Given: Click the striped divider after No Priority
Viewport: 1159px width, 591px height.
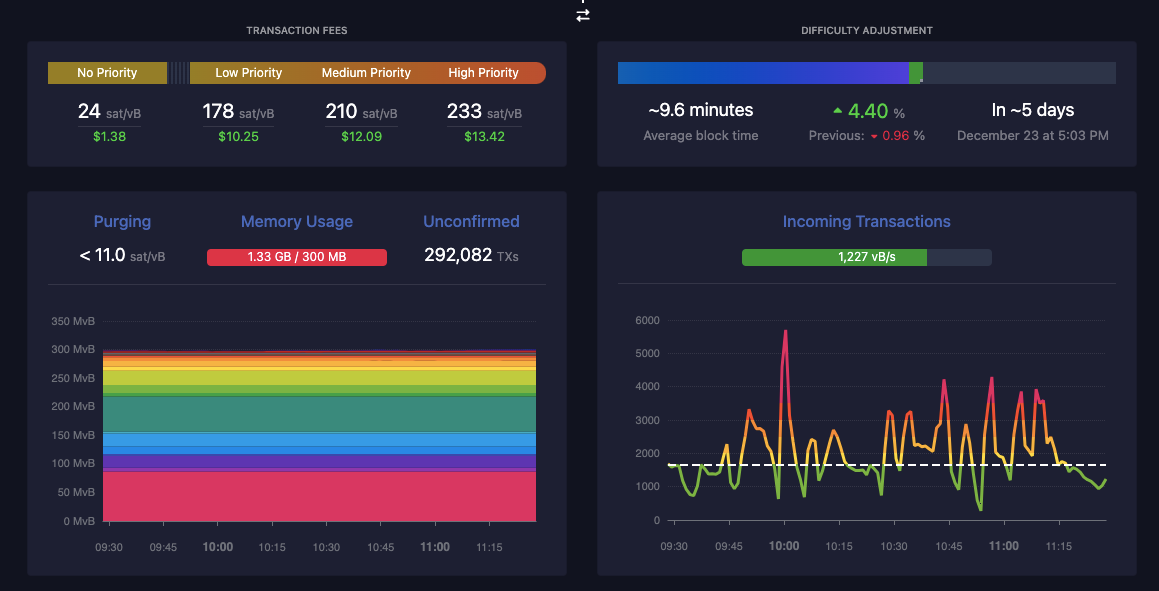Looking at the screenshot, I should click(x=177, y=73).
